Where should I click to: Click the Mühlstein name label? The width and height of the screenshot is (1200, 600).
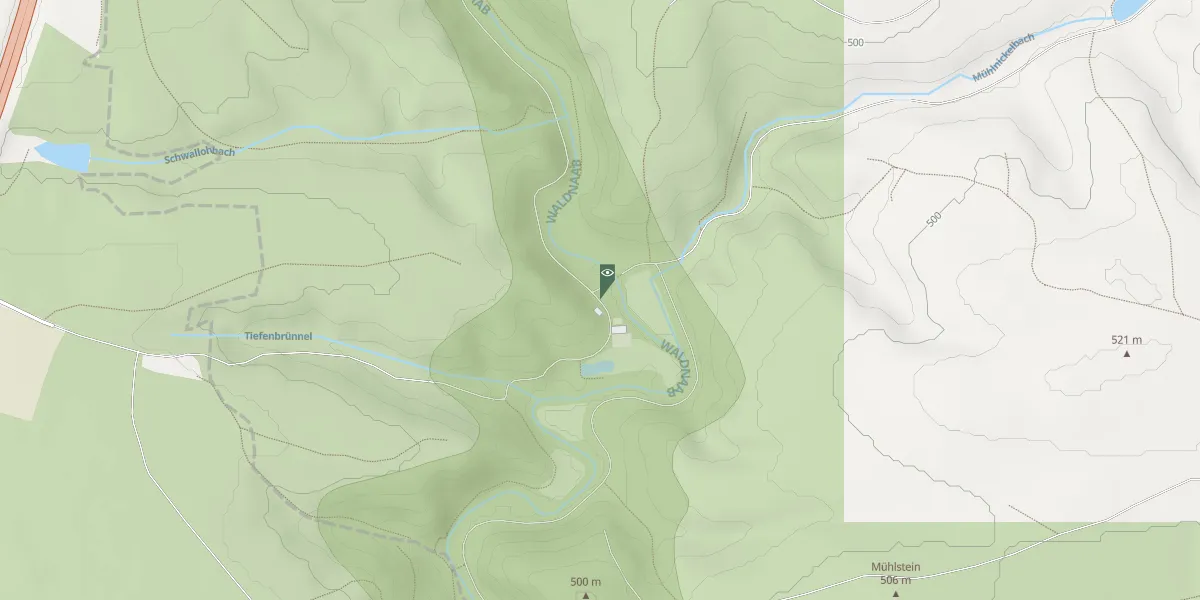point(895,568)
